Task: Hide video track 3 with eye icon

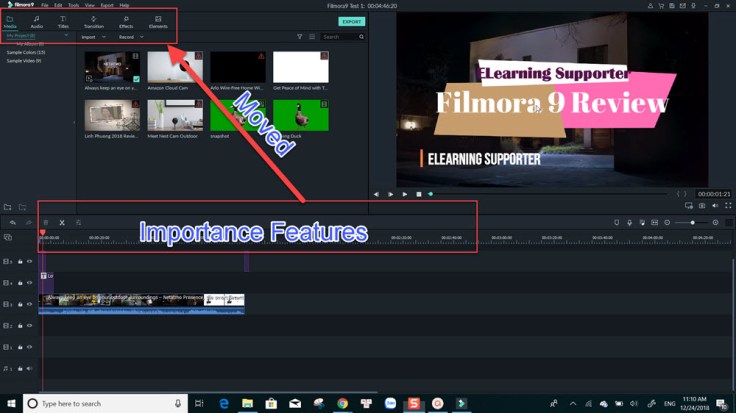Action: 29,304
